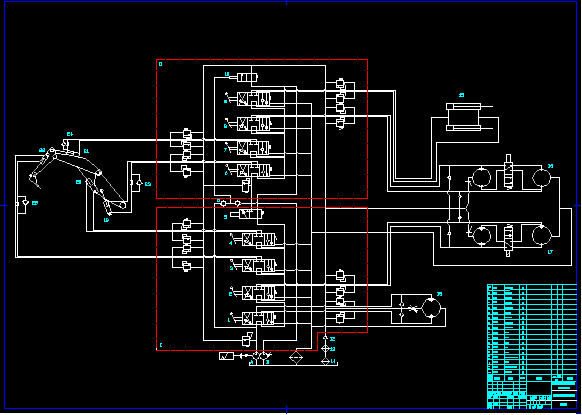This screenshot has width=582, height=415.
Task: Select the vertical valve between the lower motors
Action: (507, 239)
